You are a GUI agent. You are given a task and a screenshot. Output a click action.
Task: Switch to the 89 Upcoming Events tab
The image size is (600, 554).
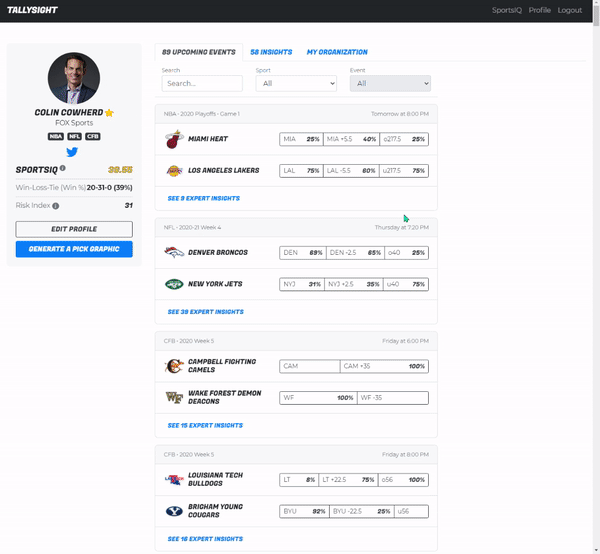(x=199, y=52)
